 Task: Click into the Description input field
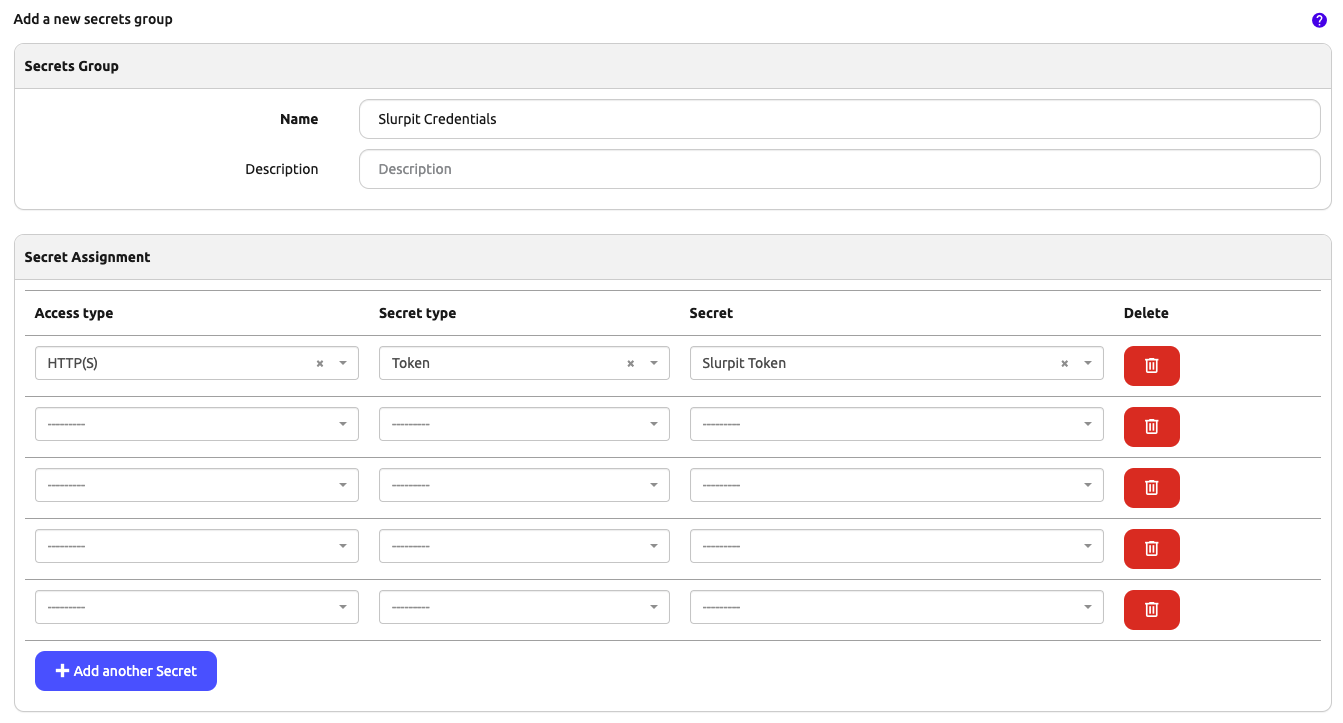[839, 169]
